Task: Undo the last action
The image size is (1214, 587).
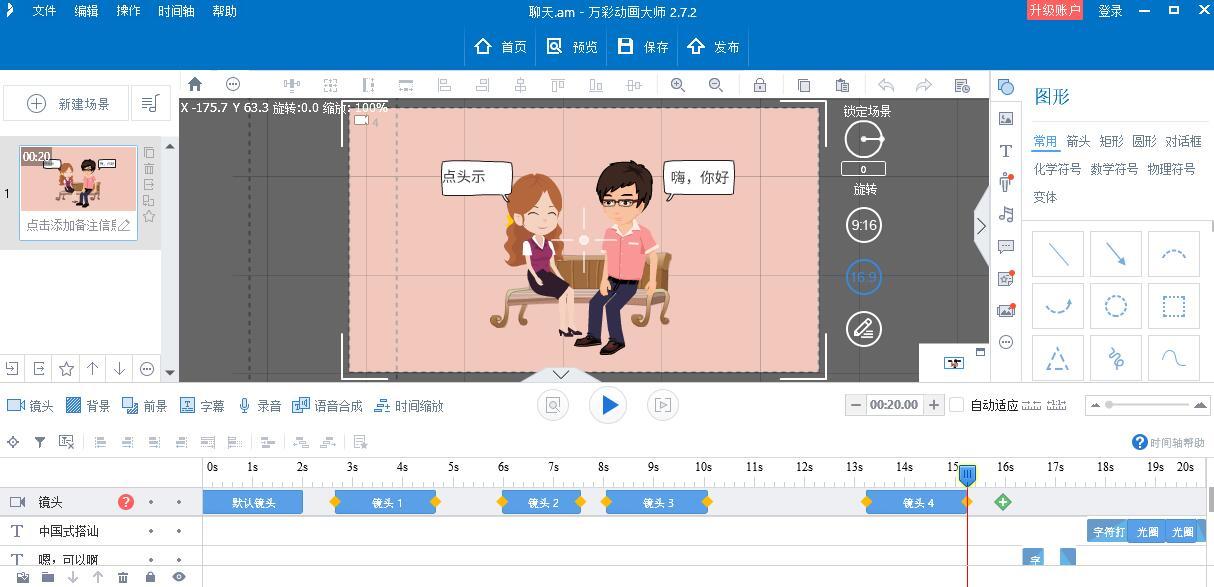Action: 886,85
